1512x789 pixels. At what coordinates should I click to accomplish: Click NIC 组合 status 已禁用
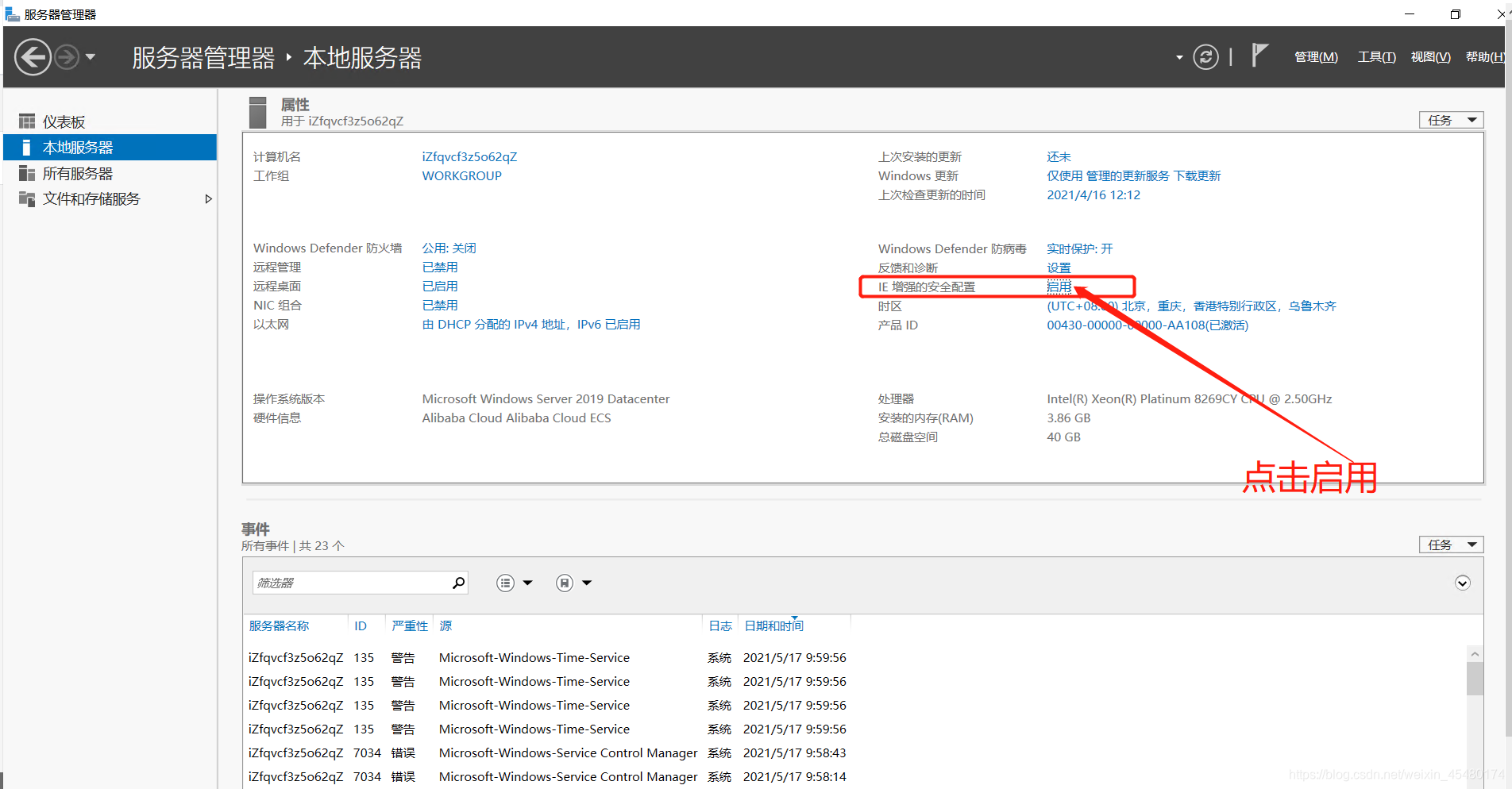point(439,306)
